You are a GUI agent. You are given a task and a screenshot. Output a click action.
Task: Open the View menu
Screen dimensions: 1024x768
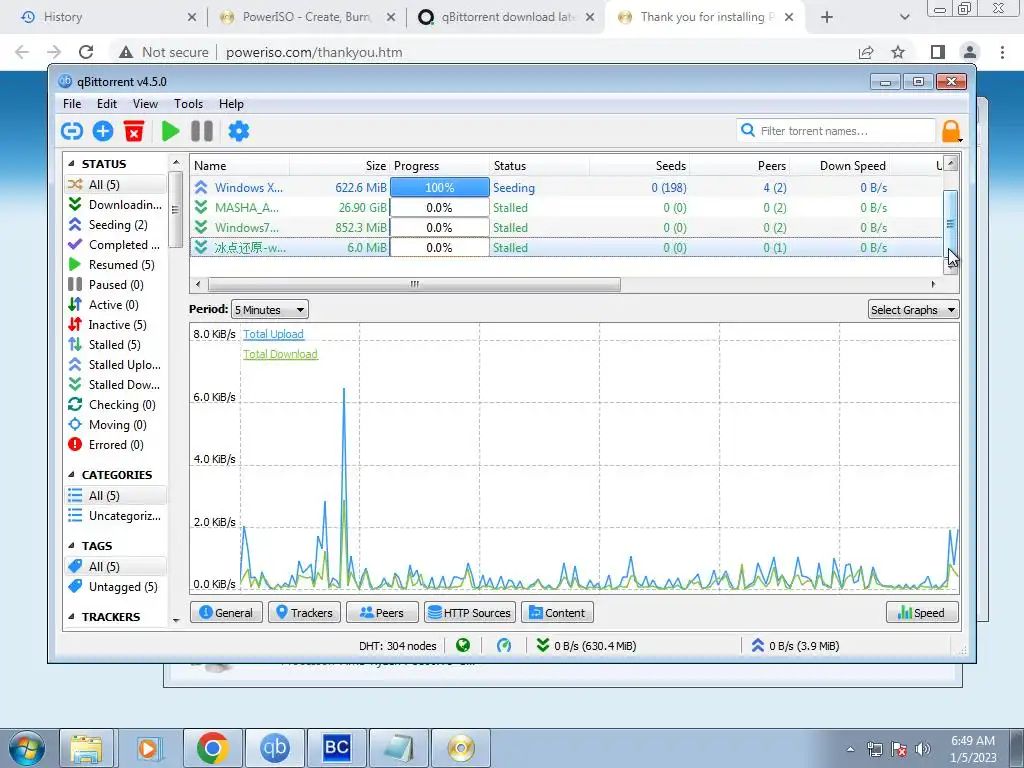(145, 104)
